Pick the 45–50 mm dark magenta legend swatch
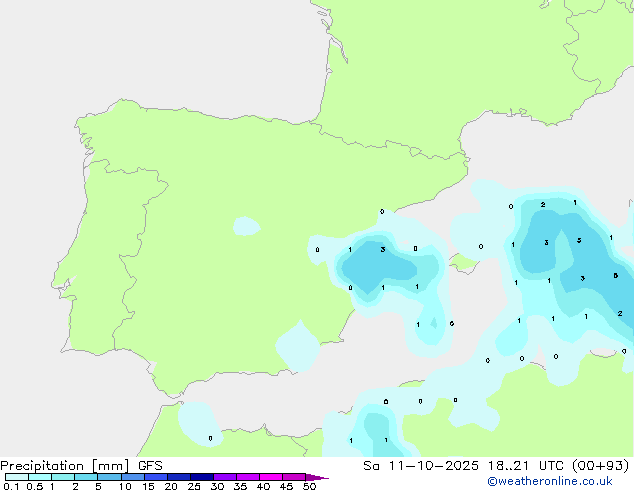The width and height of the screenshot is (634, 490). (294, 477)
